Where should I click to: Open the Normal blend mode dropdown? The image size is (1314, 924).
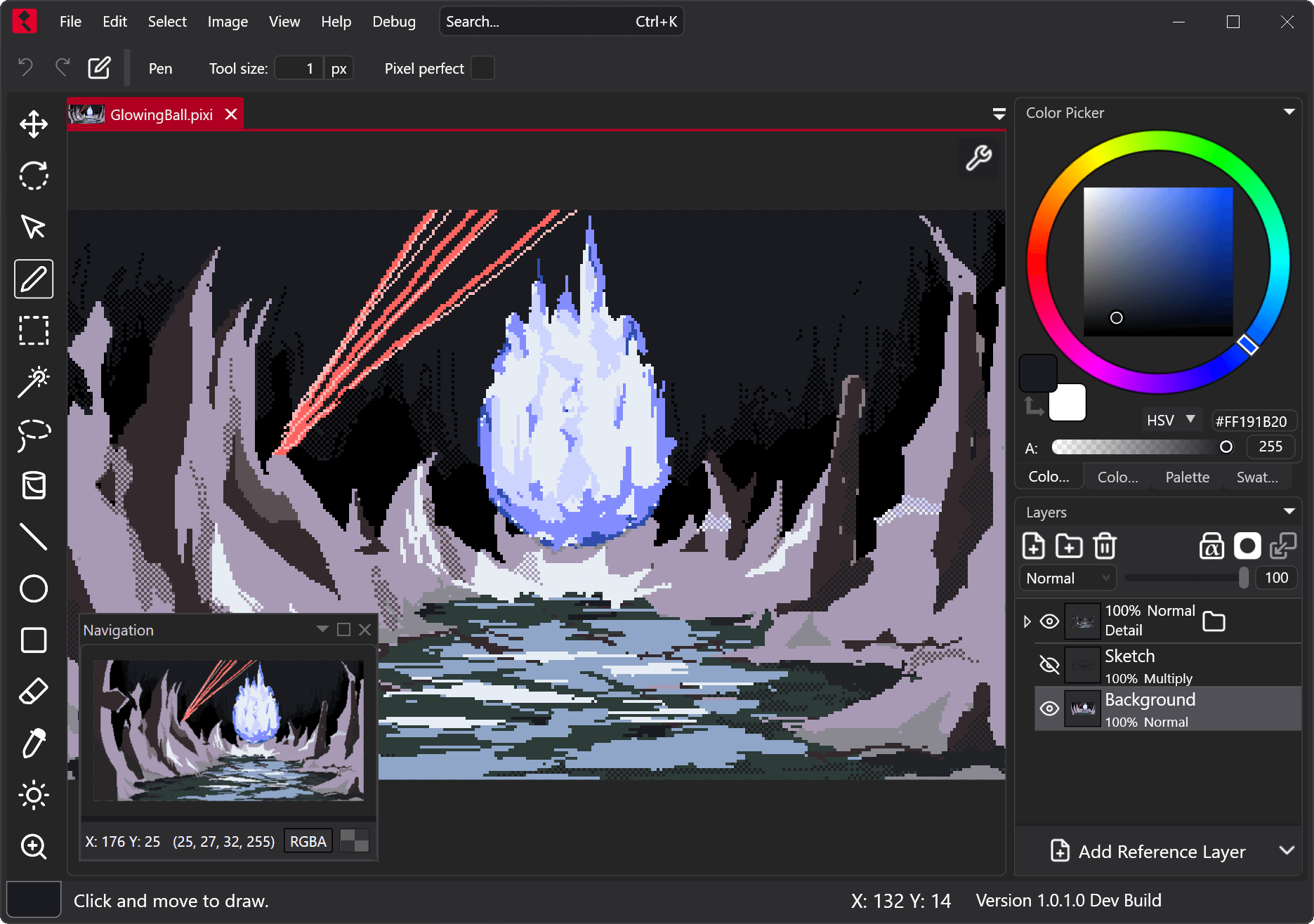(1067, 578)
